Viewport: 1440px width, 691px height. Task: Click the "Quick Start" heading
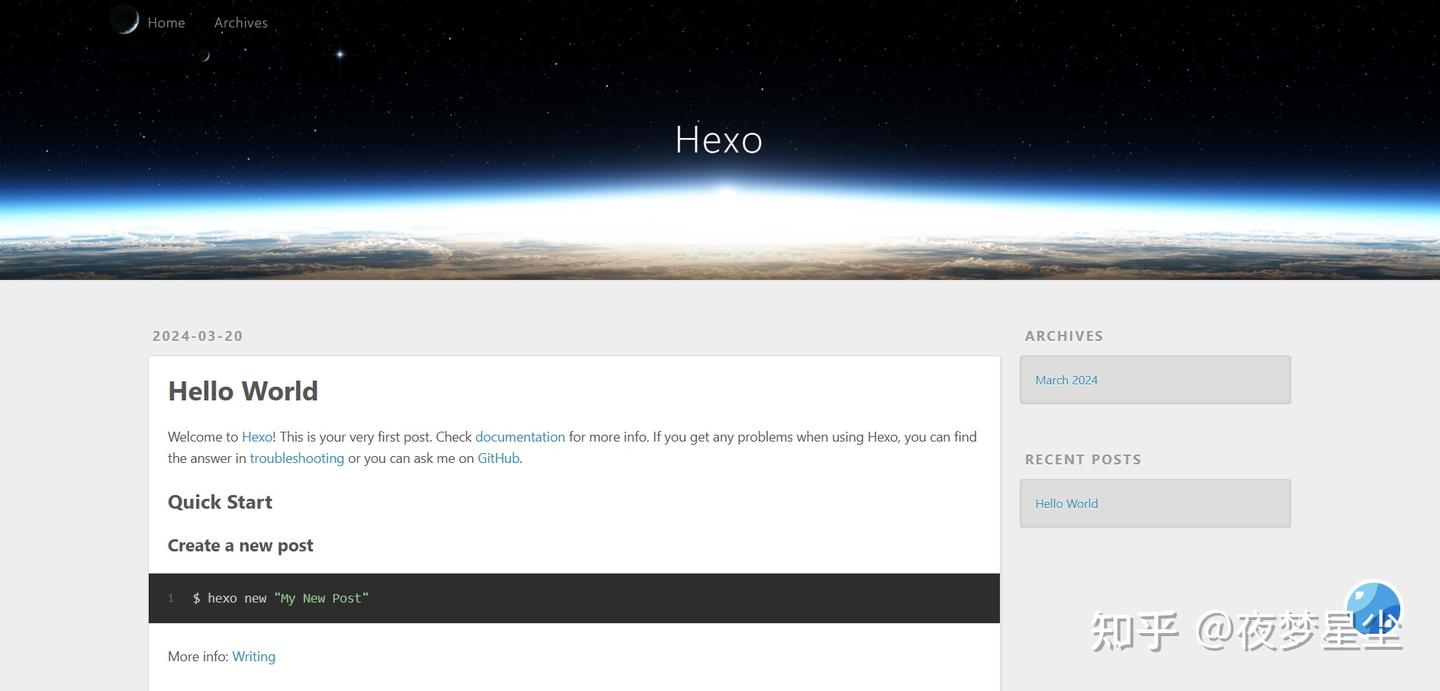219,502
